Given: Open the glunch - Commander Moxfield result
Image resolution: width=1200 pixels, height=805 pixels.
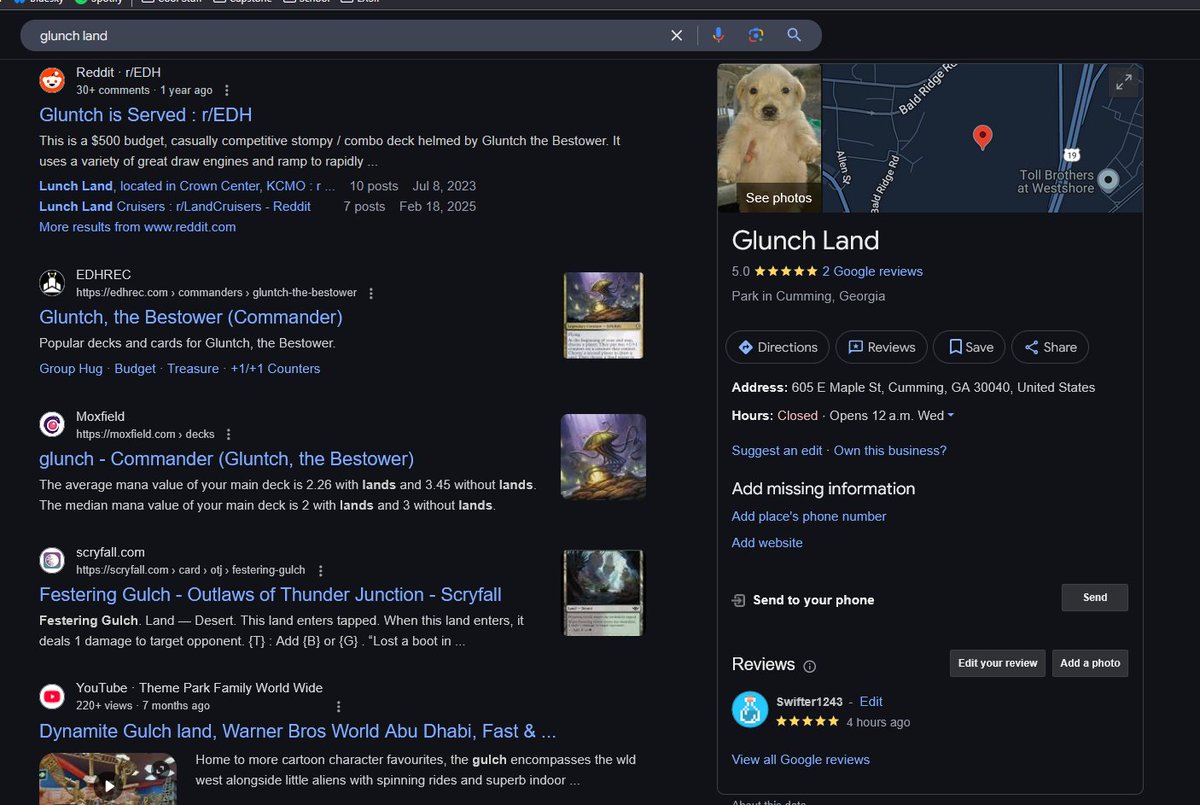Looking at the screenshot, I should (x=227, y=459).
